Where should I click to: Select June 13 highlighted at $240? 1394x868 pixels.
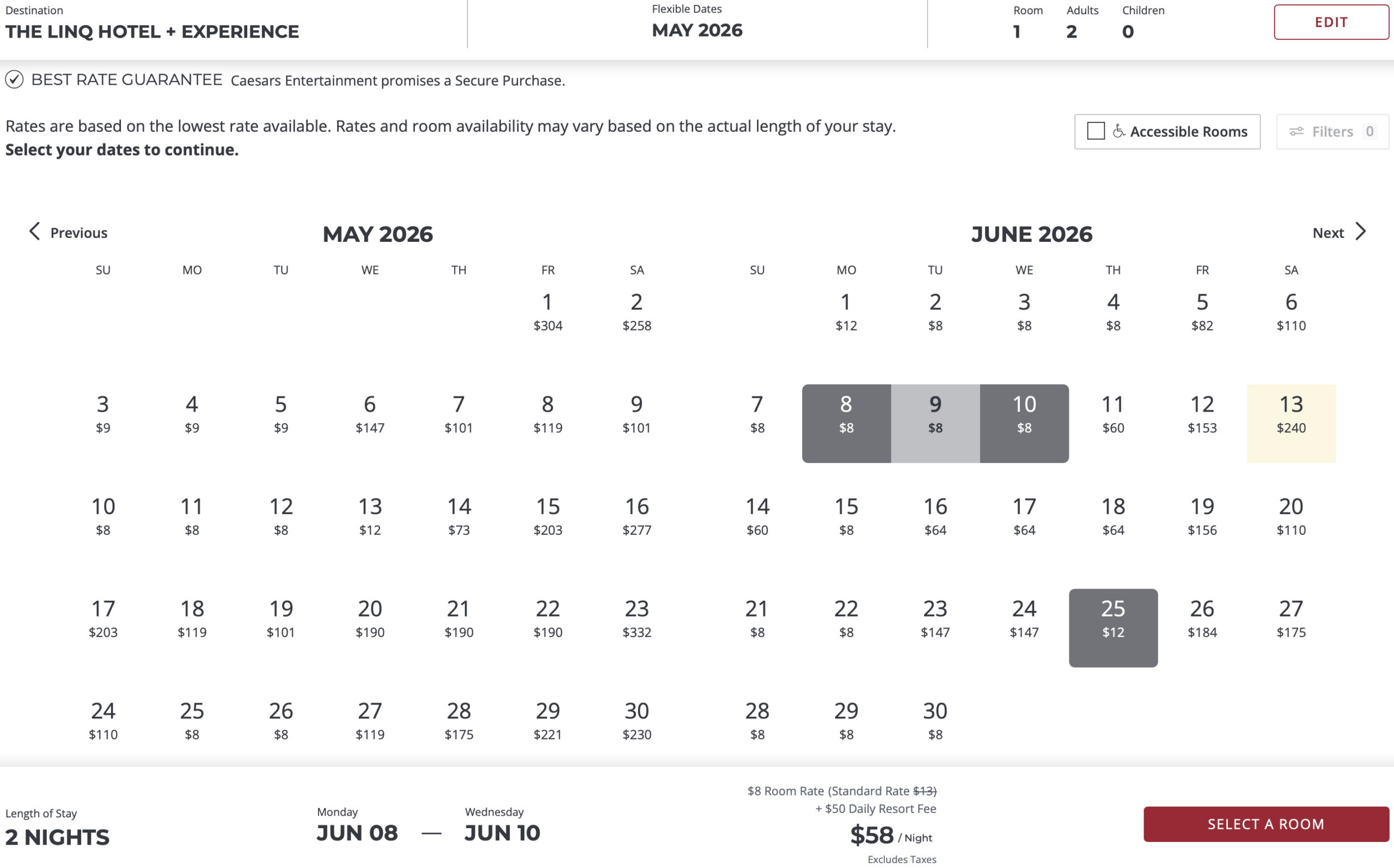coord(1291,424)
